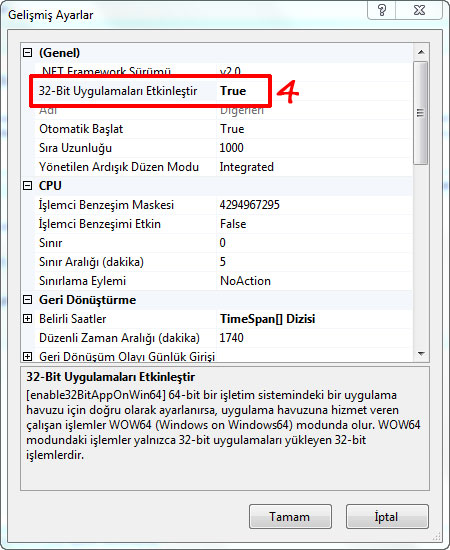Click the help question mark button
The image size is (450, 550).
tap(381, 10)
